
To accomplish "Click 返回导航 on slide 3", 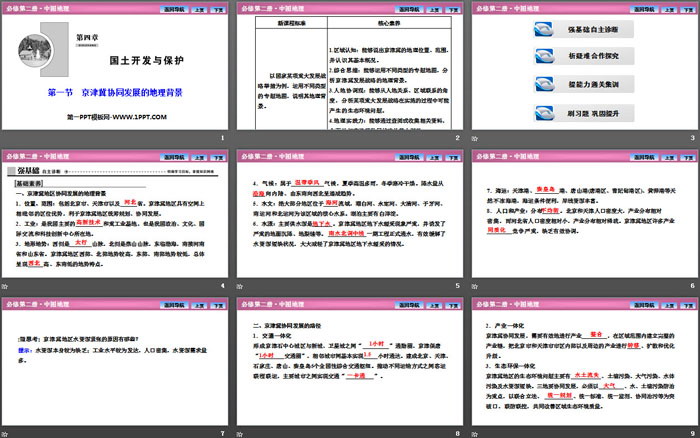I will pyautogui.click(x=644, y=9).
